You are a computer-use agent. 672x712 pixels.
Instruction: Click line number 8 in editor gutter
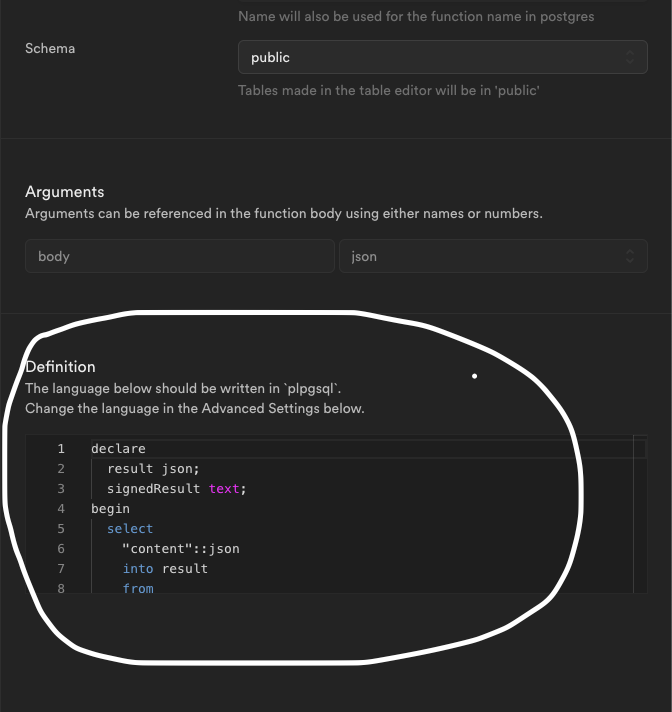[61, 589]
